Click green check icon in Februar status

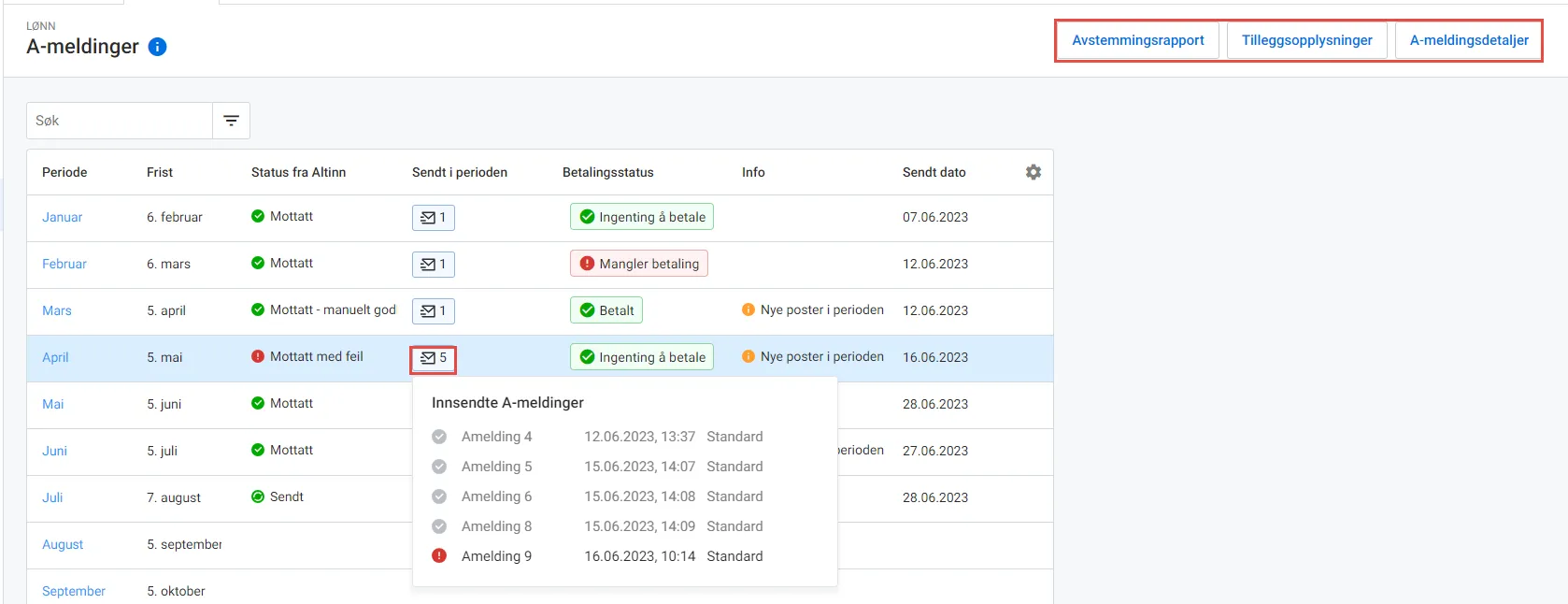pyautogui.click(x=258, y=263)
